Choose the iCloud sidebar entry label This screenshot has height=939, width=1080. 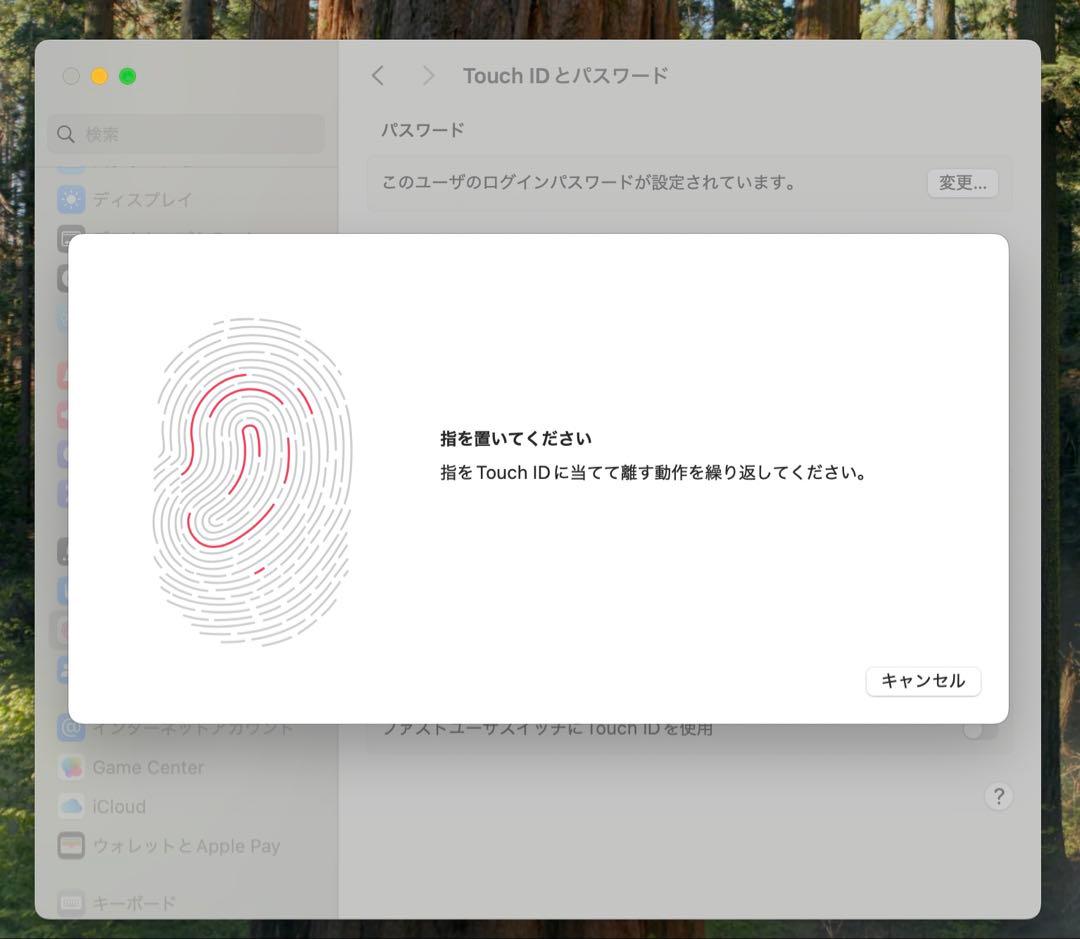119,807
